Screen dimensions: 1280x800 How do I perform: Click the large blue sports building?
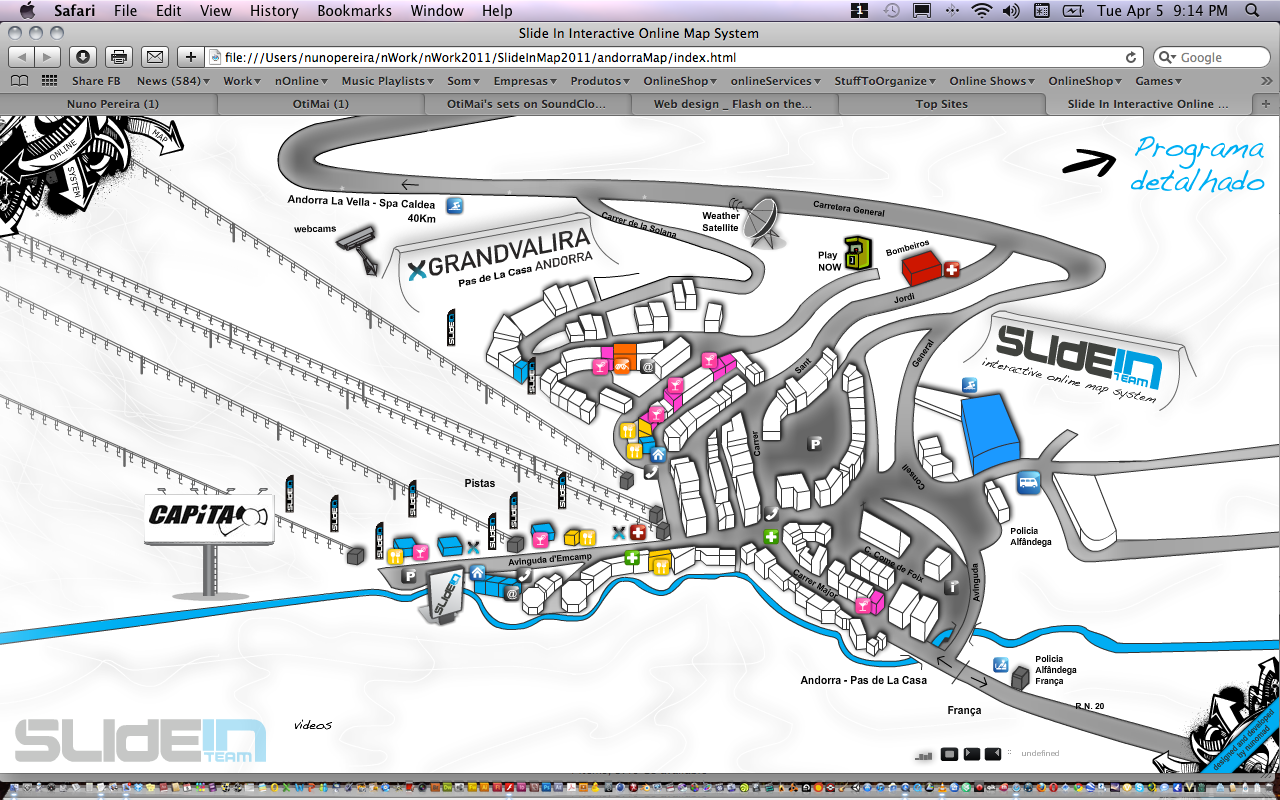(x=990, y=432)
